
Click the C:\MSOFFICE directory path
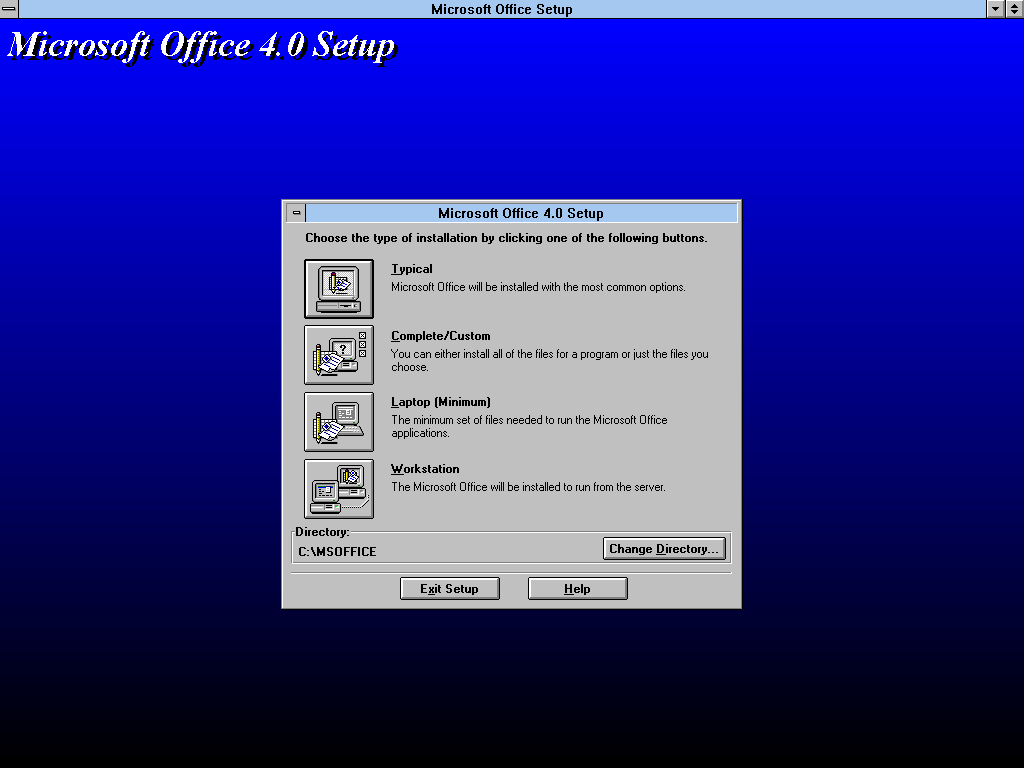(x=337, y=552)
